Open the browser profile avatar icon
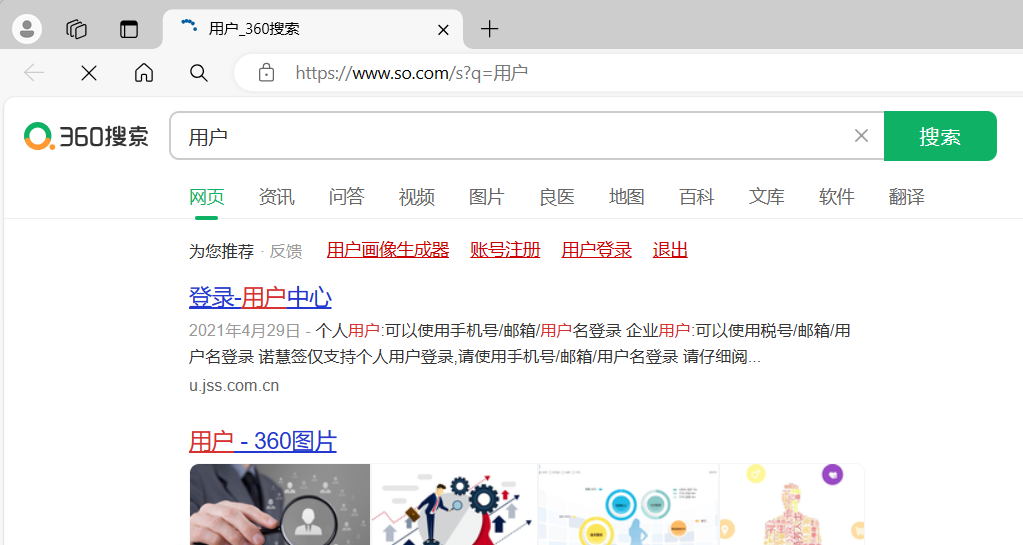Screen dimensions: 1023x545 click(x=27, y=29)
